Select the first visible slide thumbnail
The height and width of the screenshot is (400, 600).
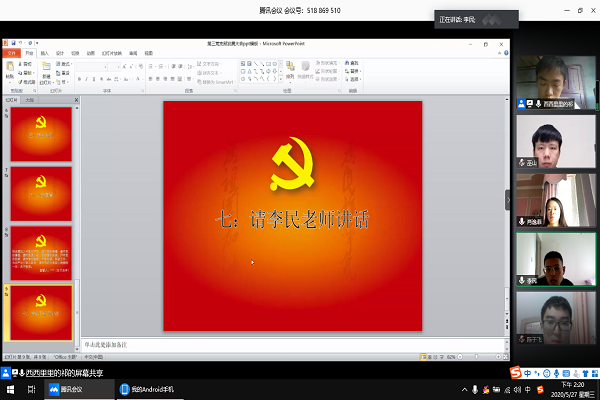41,132
